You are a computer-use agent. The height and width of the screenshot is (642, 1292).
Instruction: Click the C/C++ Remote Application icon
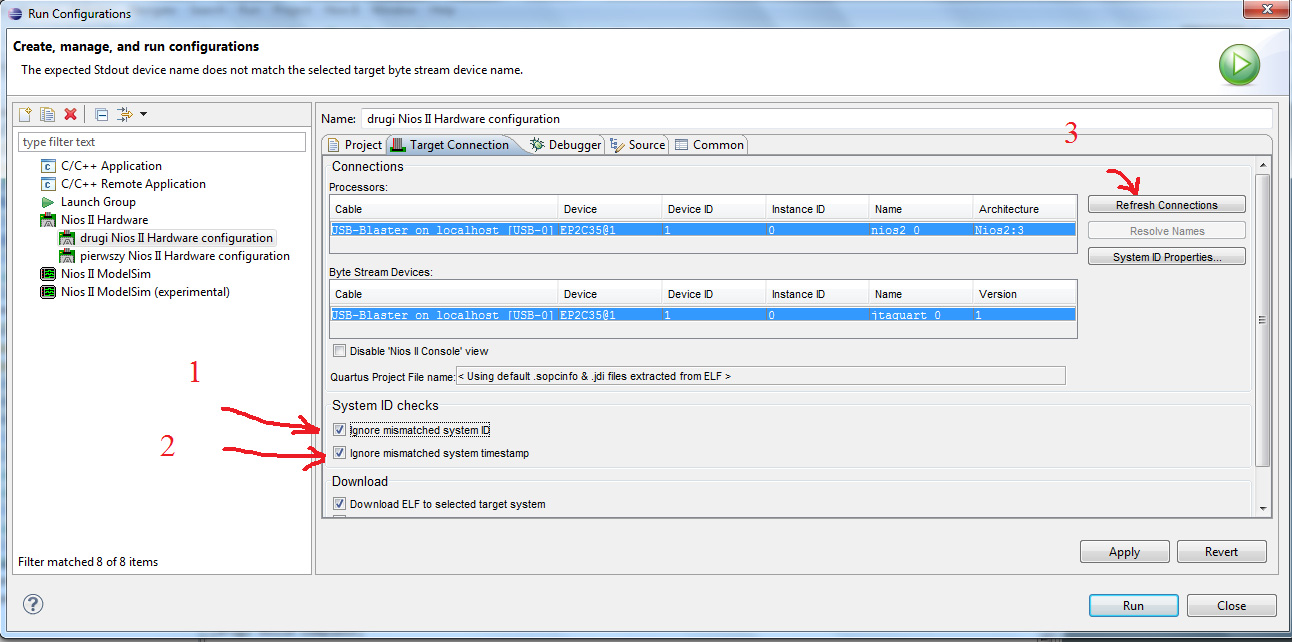pyautogui.click(x=48, y=184)
